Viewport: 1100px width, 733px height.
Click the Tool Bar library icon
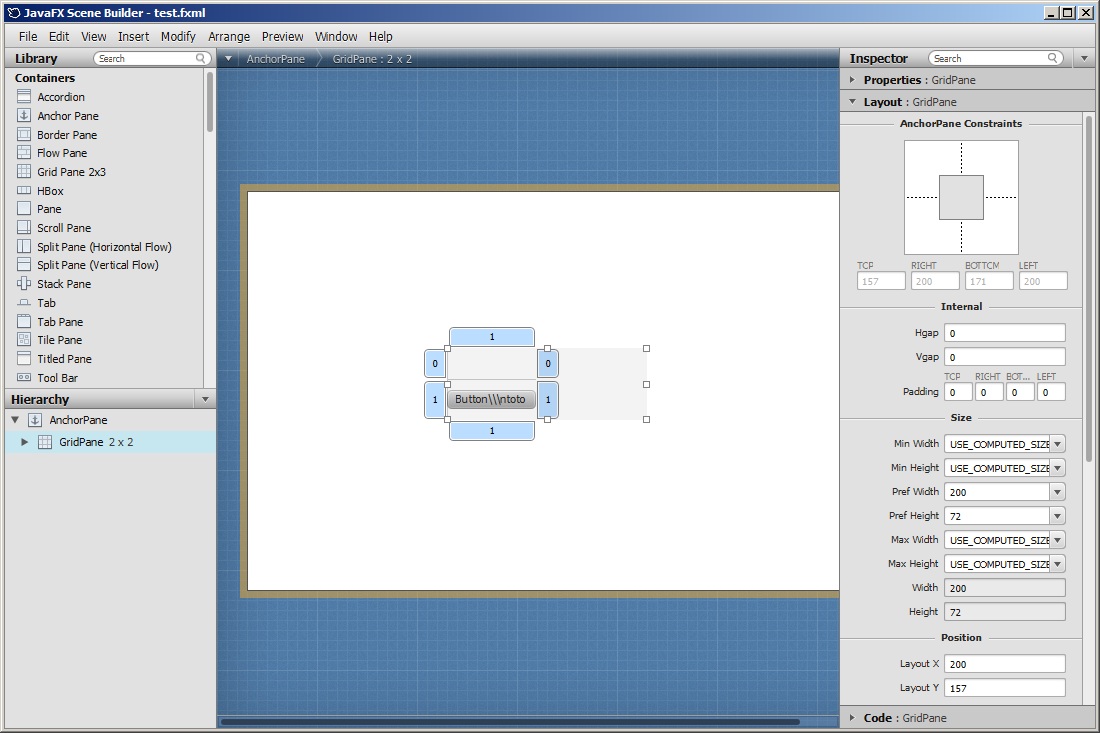[x=24, y=378]
